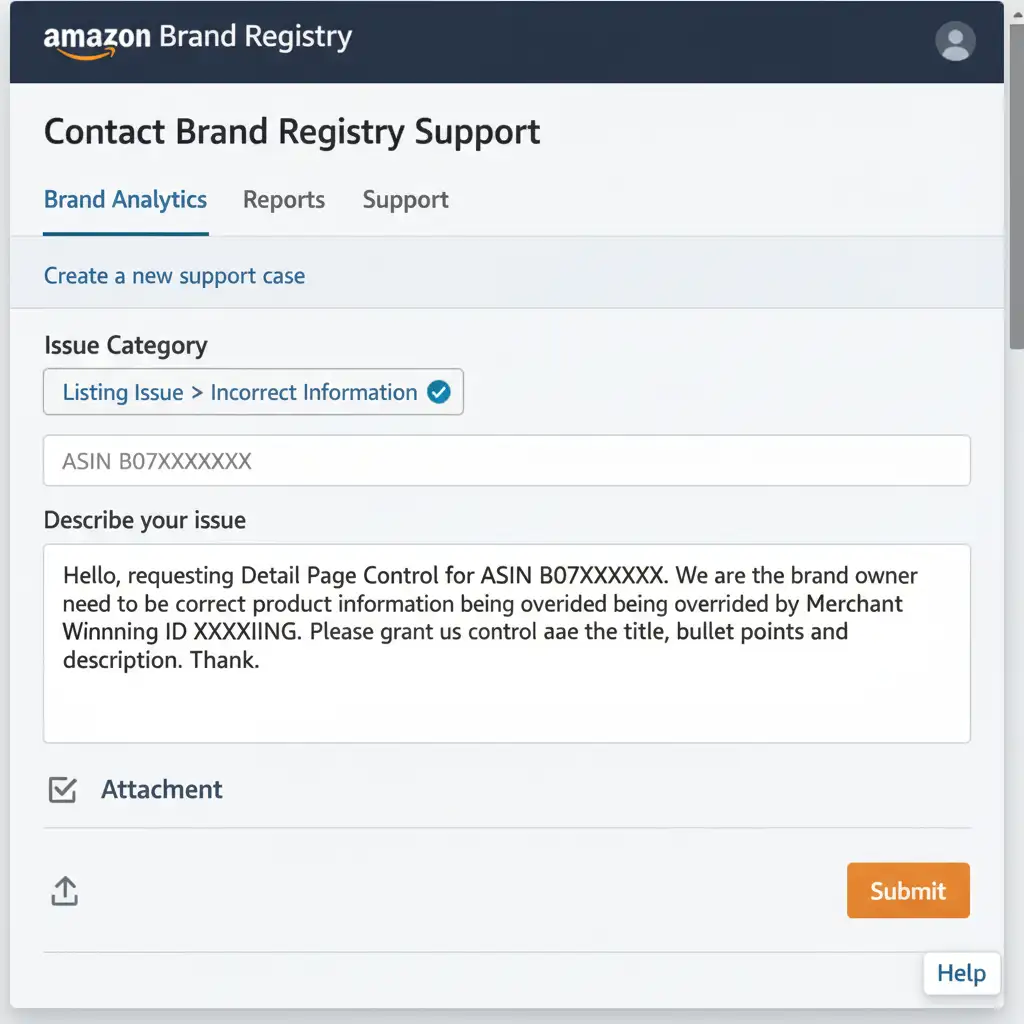The image size is (1024, 1024).
Task: Click the blue verified checkmark icon
Action: 439,393
